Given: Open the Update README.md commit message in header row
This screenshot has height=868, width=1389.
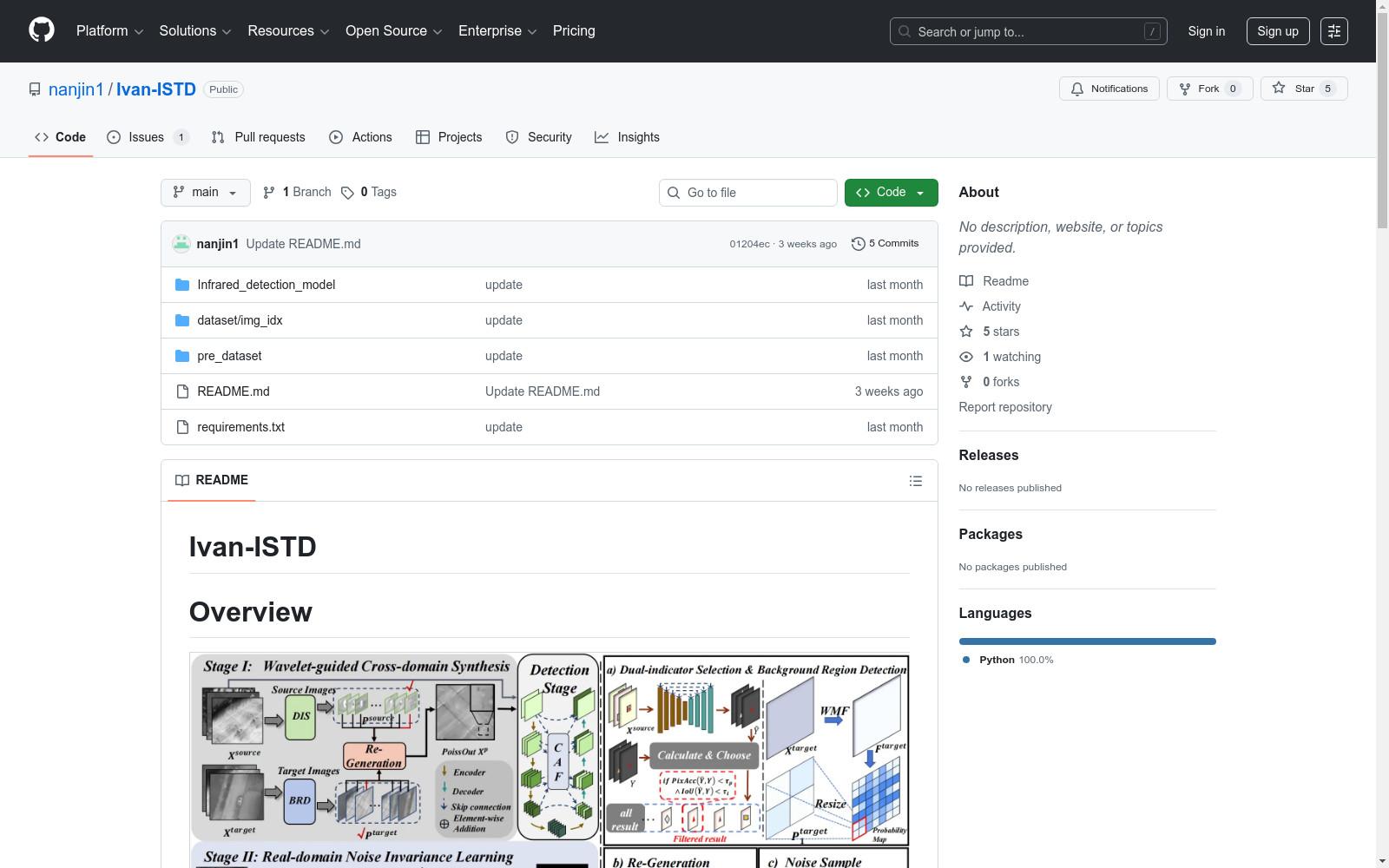Looking at the screenshot, I should click(x=303, y=244).
